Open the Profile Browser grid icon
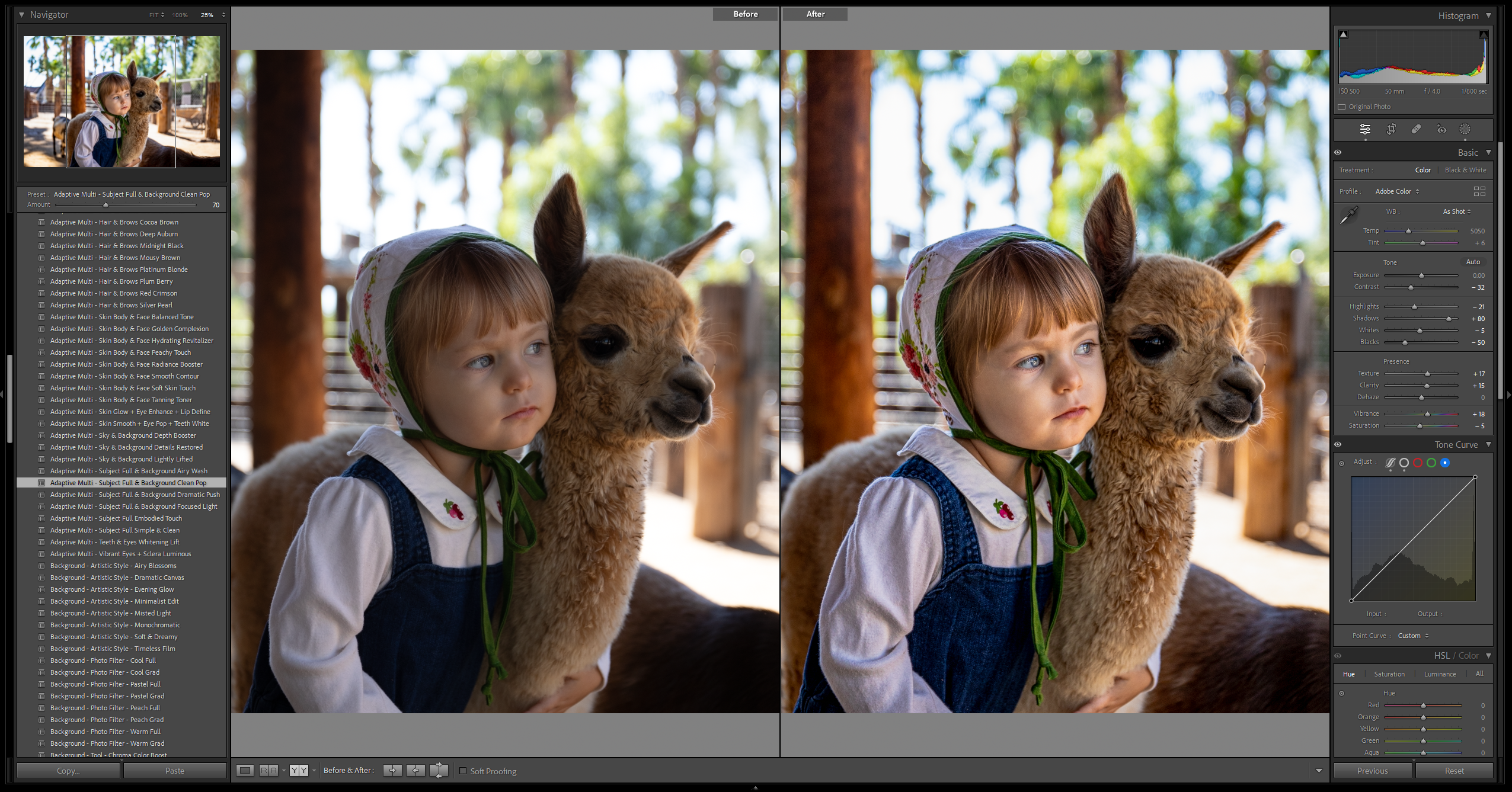This screenshot has height=792, width=1512. [1479, 191]
